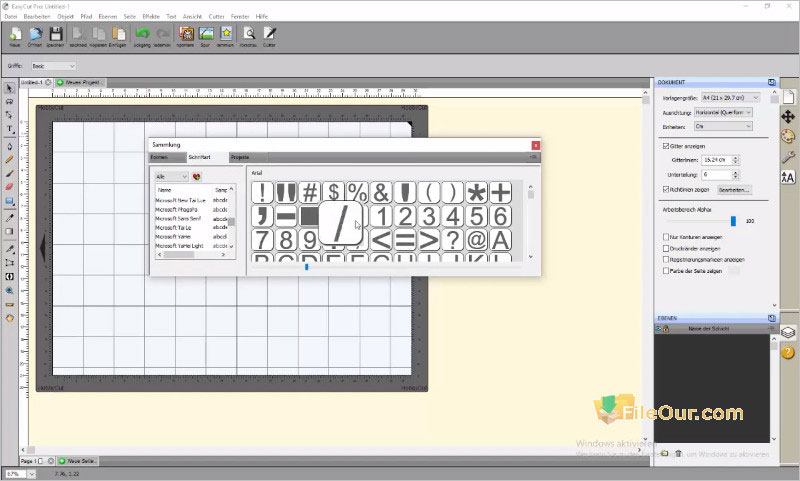The height and width of the screenshot is (481, 800).
Task: Toggle layer visibility eye icon in Ebenen
Action: pyautogui.click(x=659, y=329)
